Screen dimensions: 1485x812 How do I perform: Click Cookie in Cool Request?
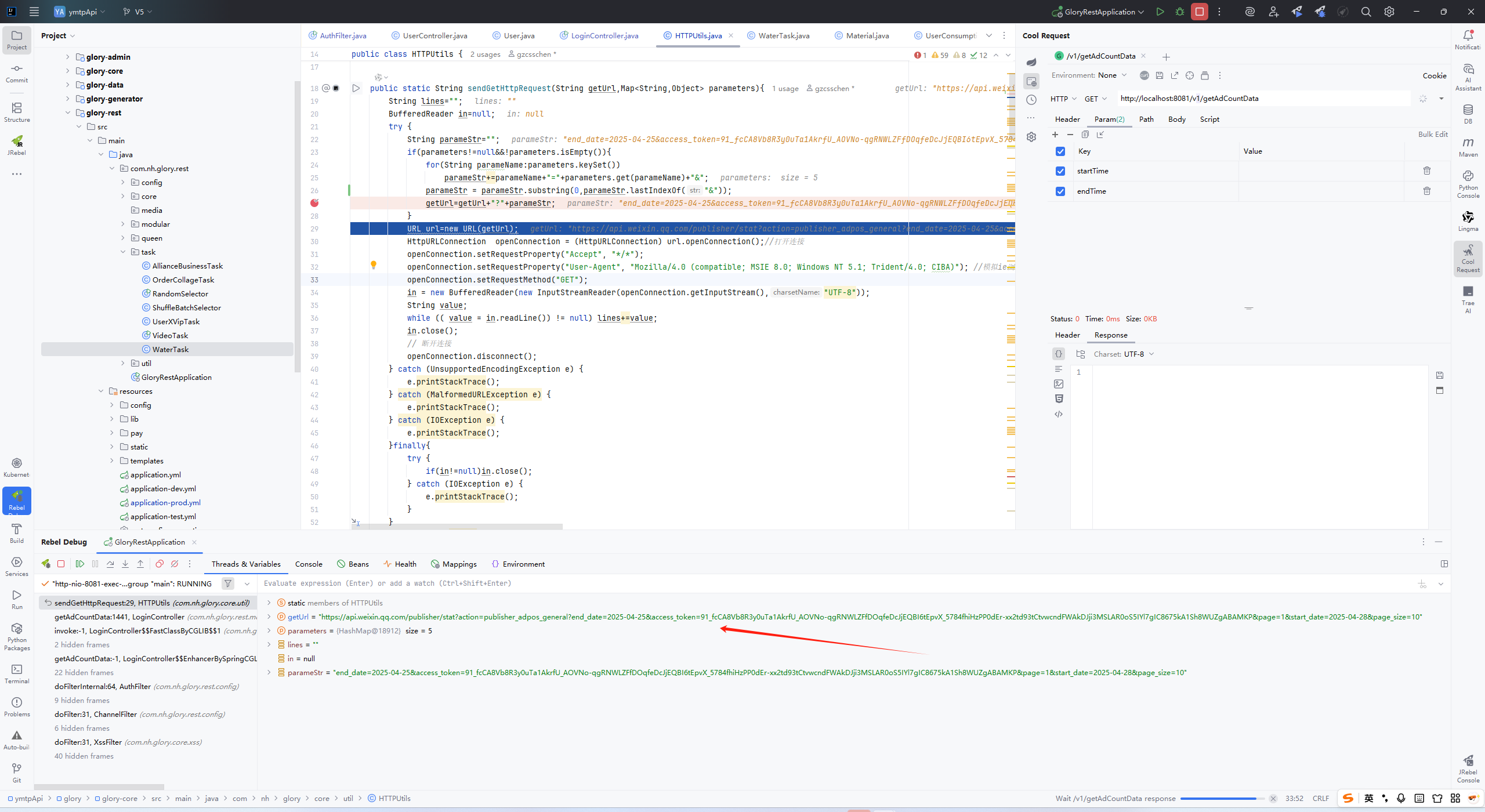click(x=1434, y=76)
